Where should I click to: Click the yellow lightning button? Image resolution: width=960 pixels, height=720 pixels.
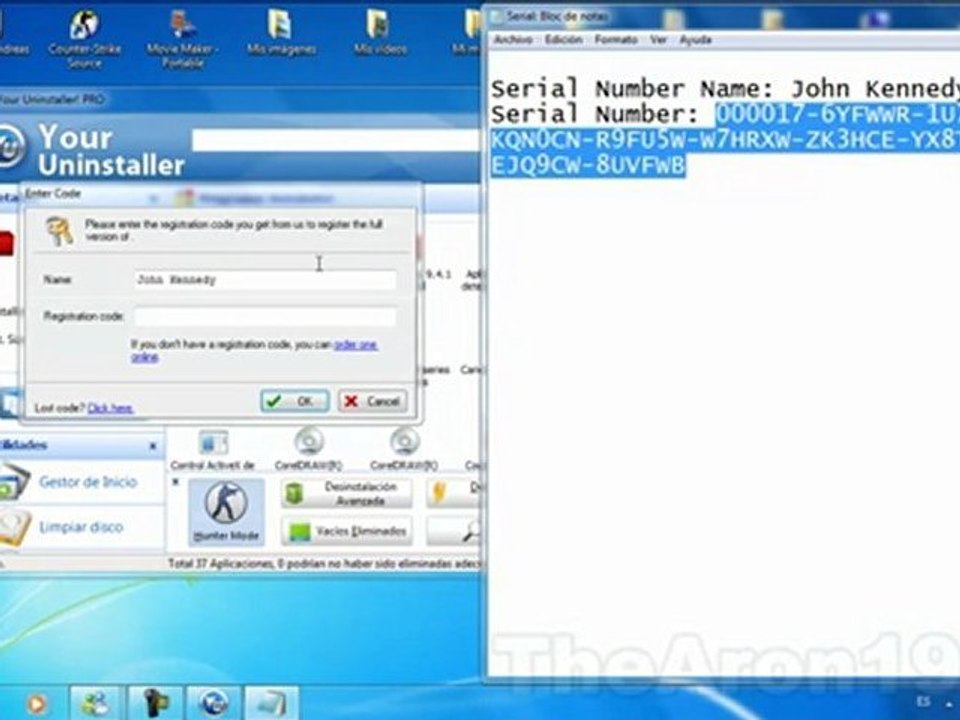[x=454, y=493]
